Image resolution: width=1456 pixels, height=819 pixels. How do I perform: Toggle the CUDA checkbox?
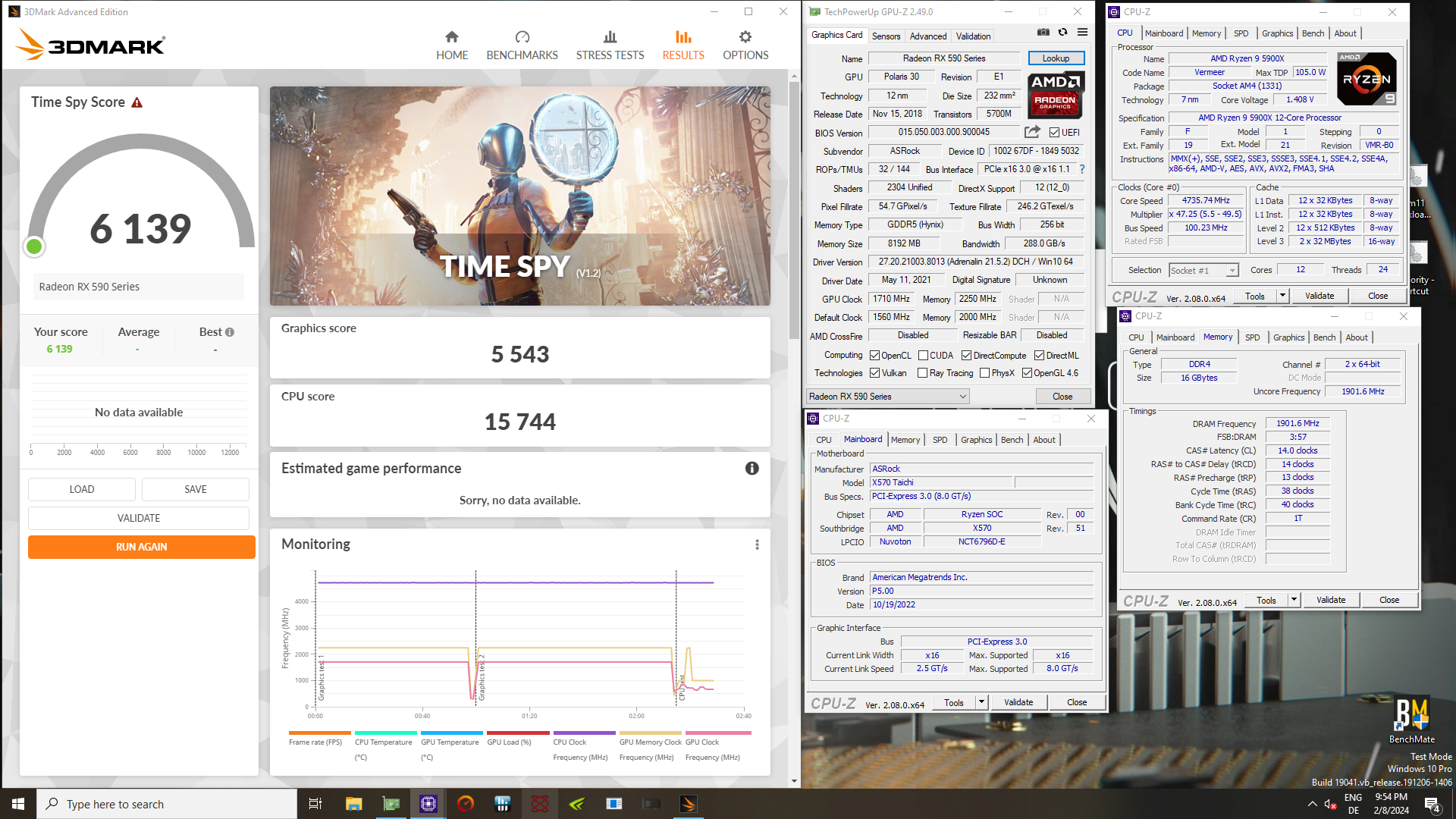[924, 356]
